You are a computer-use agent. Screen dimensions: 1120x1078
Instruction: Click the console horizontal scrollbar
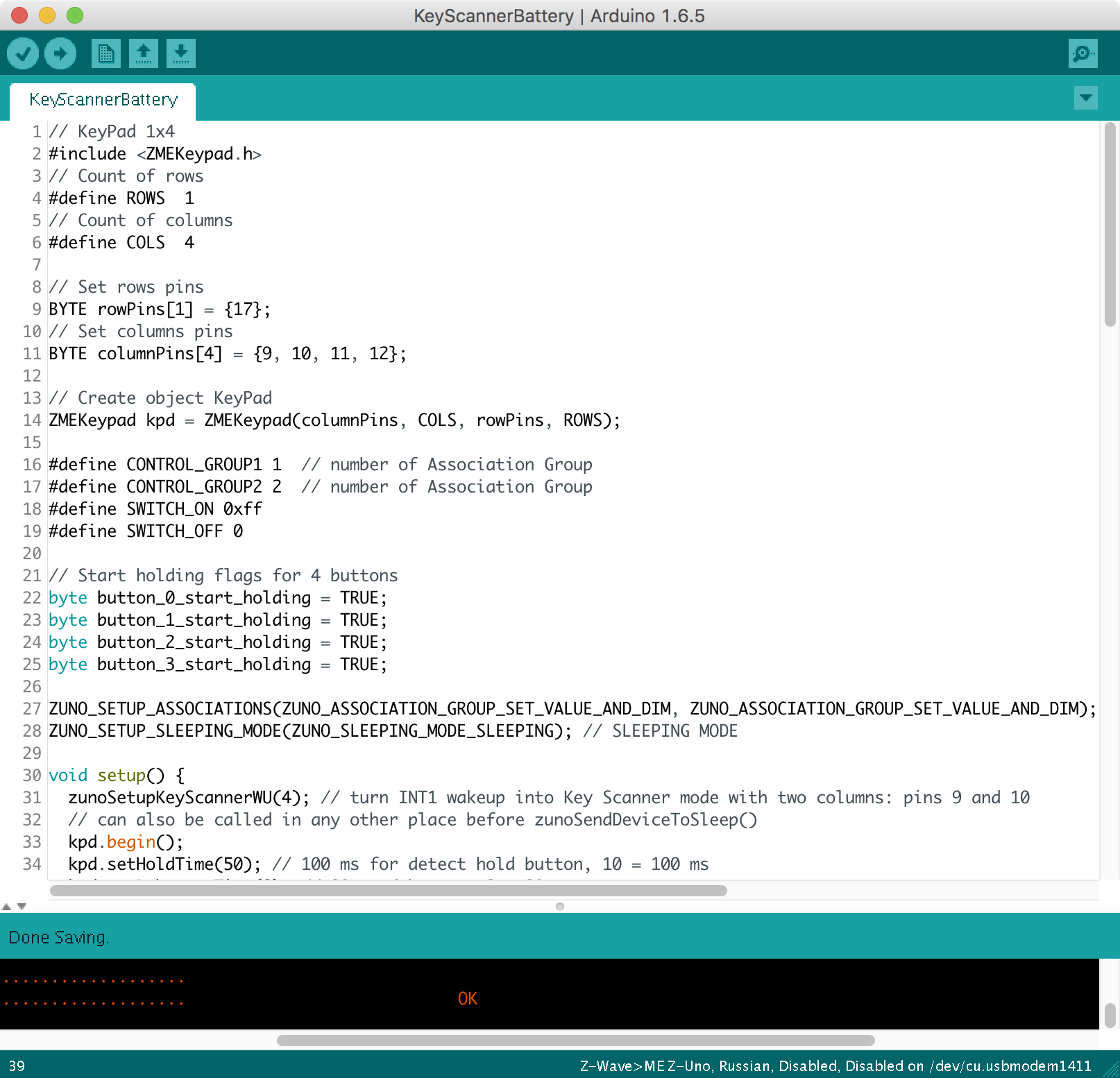click(576, 1041)
